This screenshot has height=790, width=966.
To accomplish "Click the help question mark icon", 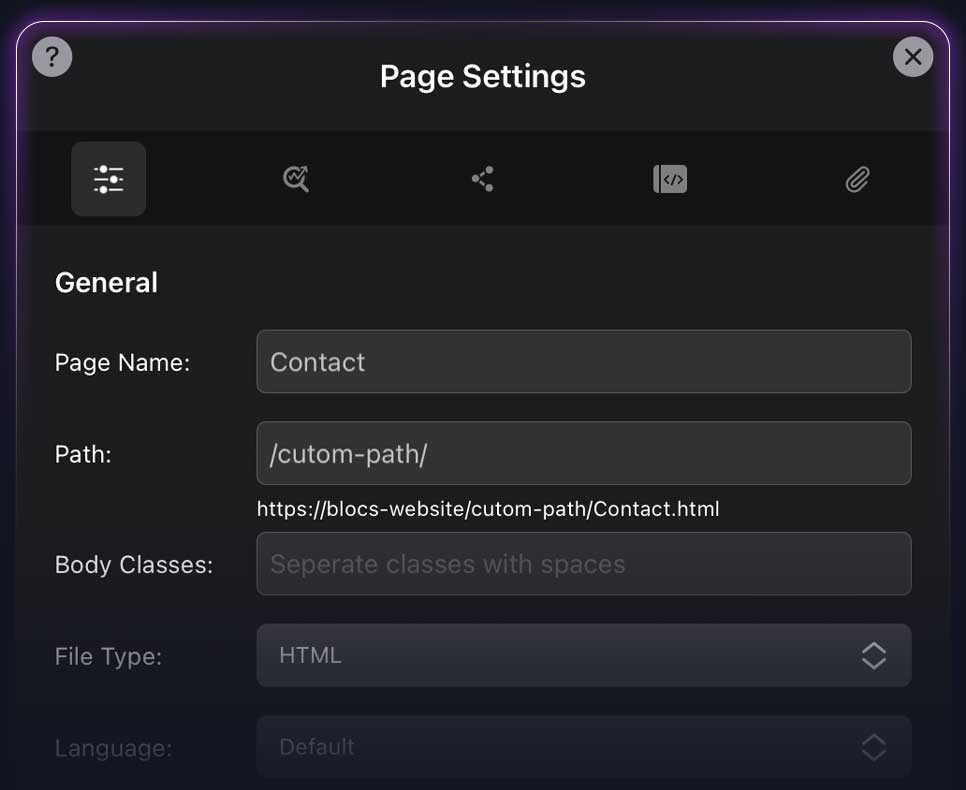I will [x=51, y=57].
